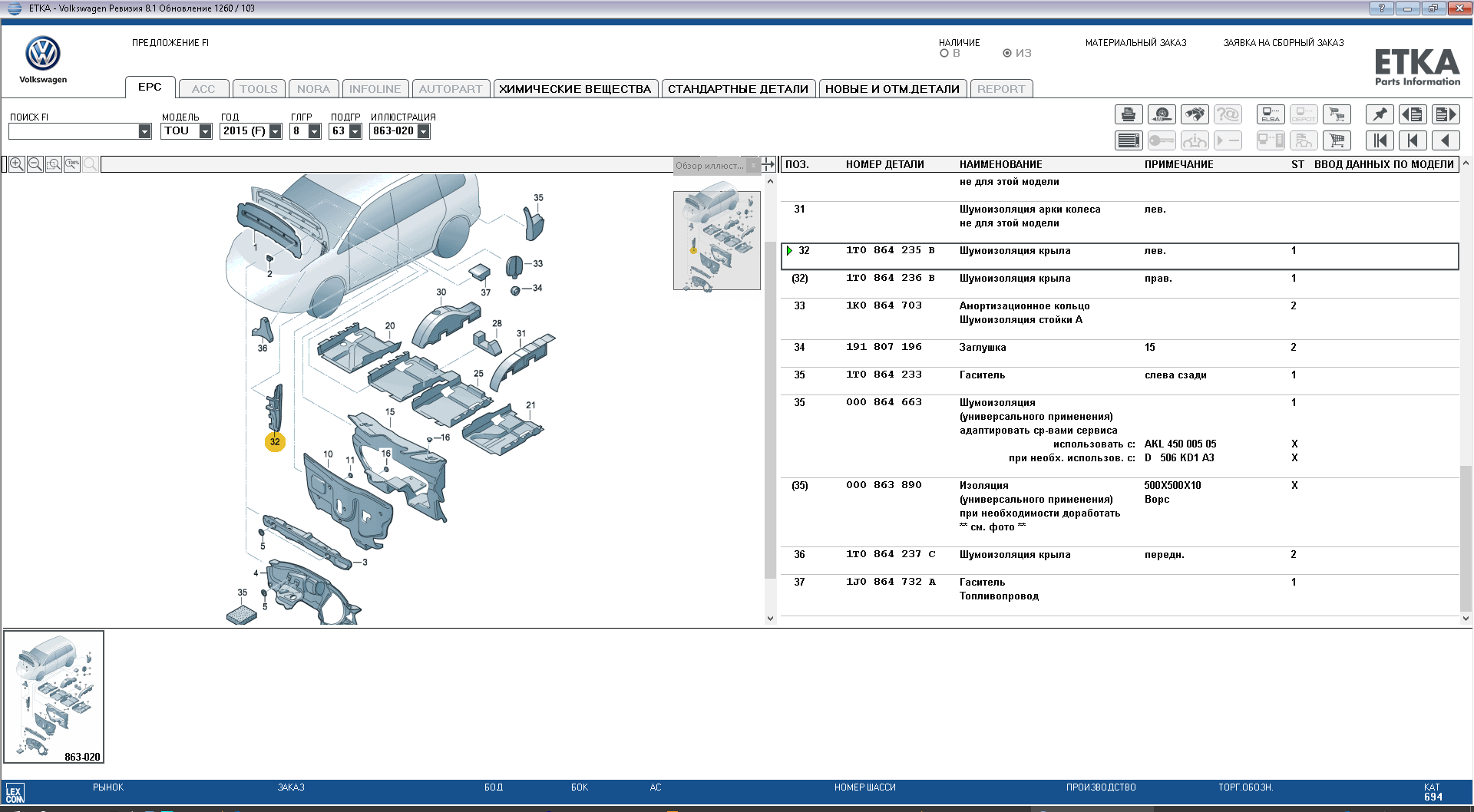Expand the ИЛЛЮСТРАЦИЯ dropdown 863-020
1474x812 pixels.
(423, 131)
